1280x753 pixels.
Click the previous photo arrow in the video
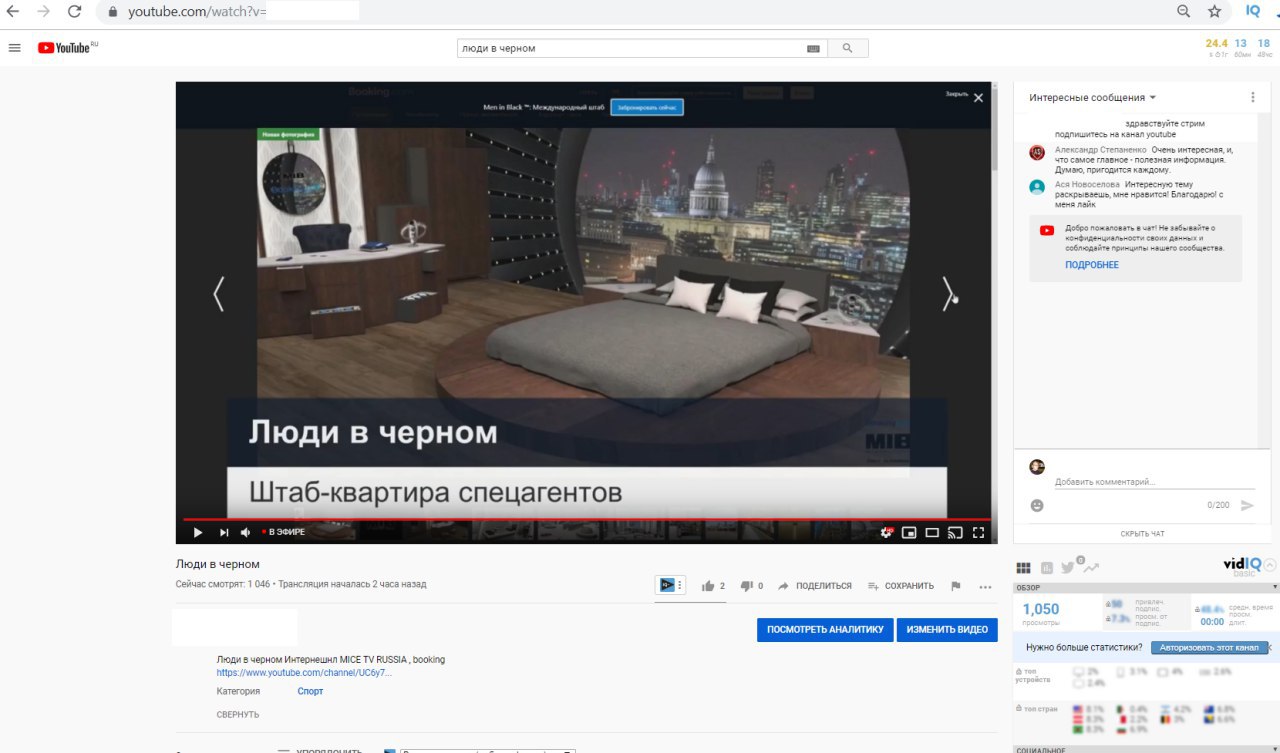pos(219,294)
